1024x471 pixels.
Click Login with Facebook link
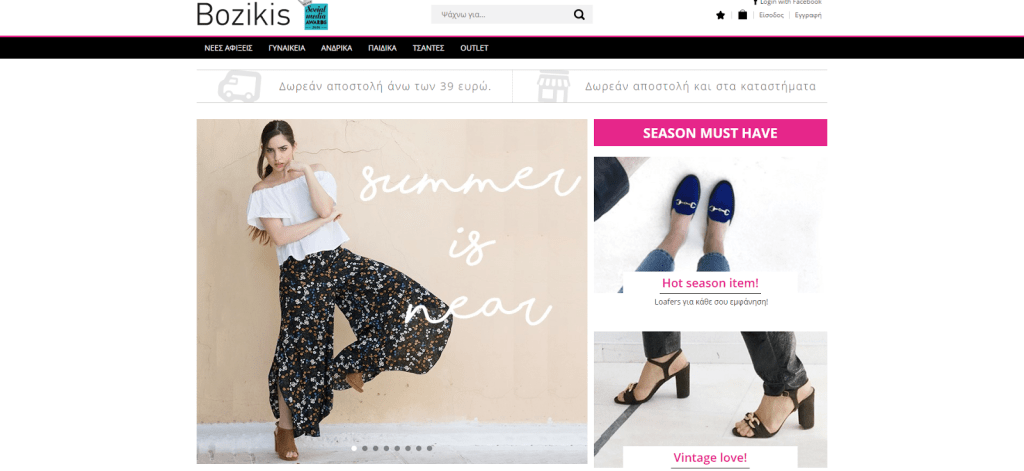(x=790, y=3)
